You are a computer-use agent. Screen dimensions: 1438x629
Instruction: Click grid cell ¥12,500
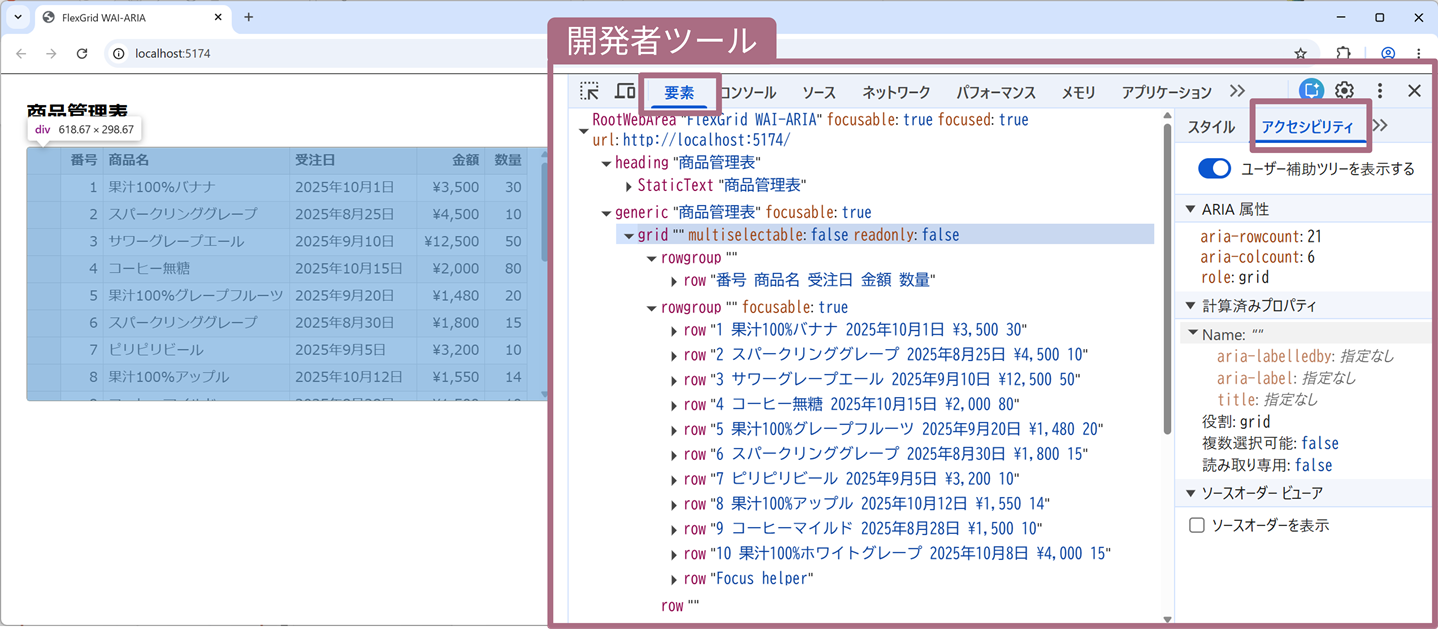coord(451,241)
